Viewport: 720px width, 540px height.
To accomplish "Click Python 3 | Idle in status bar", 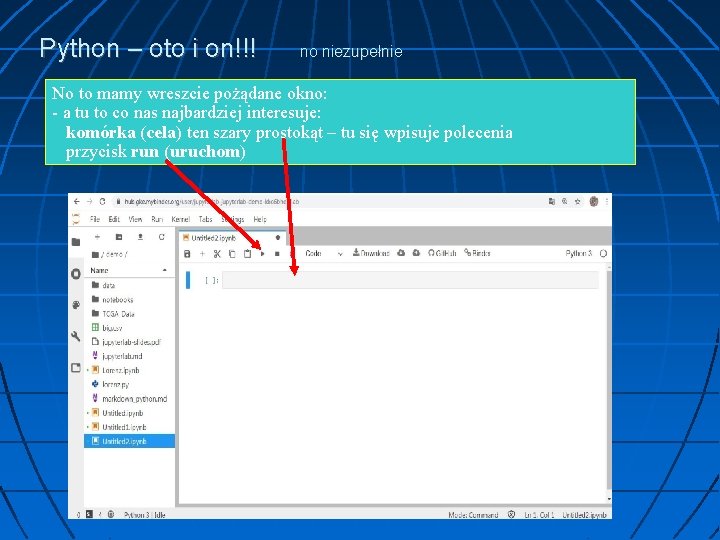I will pyautogui.click(x=145, y=515).
